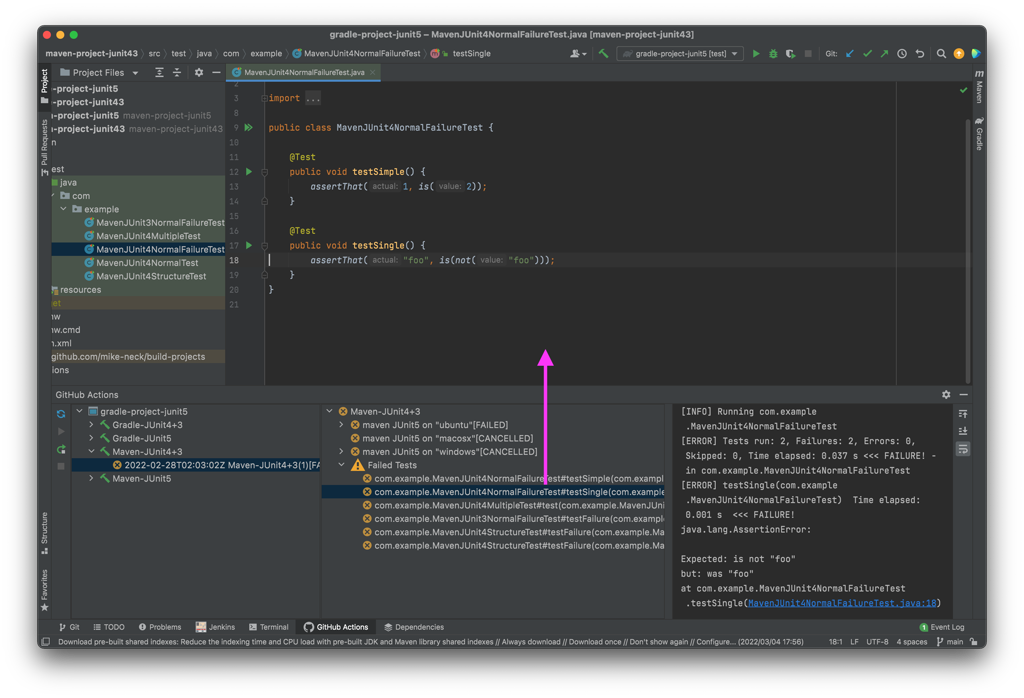Click the scroll up icon in log pane
This screenshot has width=1024, height=698.
pos(963,414)
